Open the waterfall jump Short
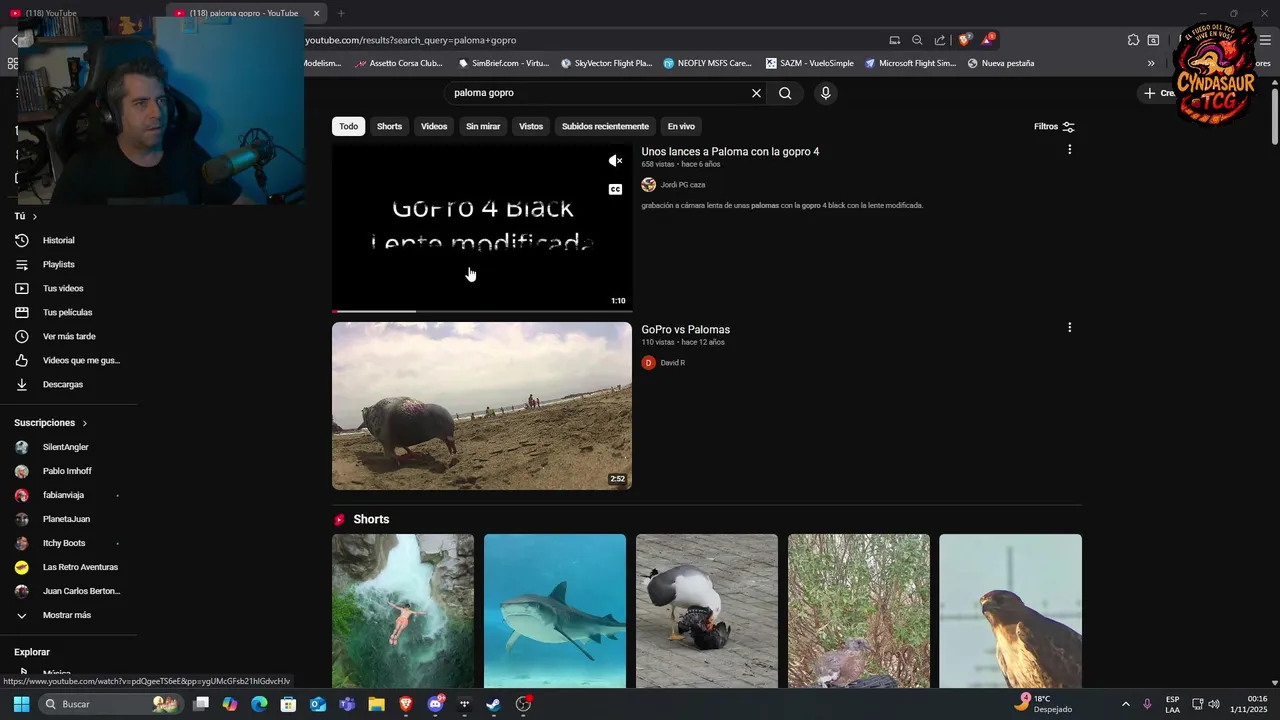The image size is (1280, 720). 403,611
